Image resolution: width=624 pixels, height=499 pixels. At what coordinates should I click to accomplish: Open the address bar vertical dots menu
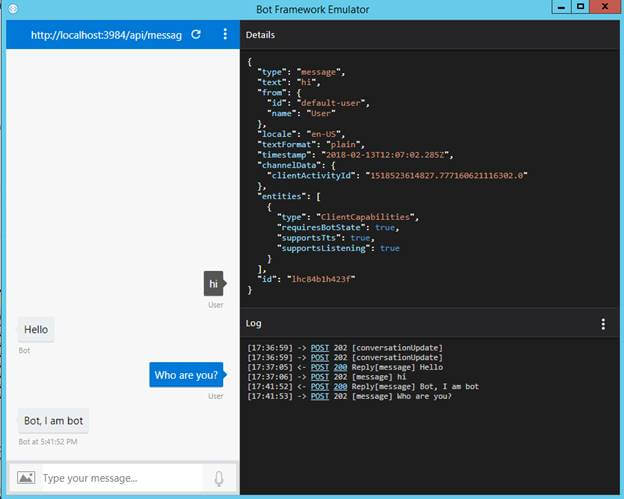pos(225,34)
